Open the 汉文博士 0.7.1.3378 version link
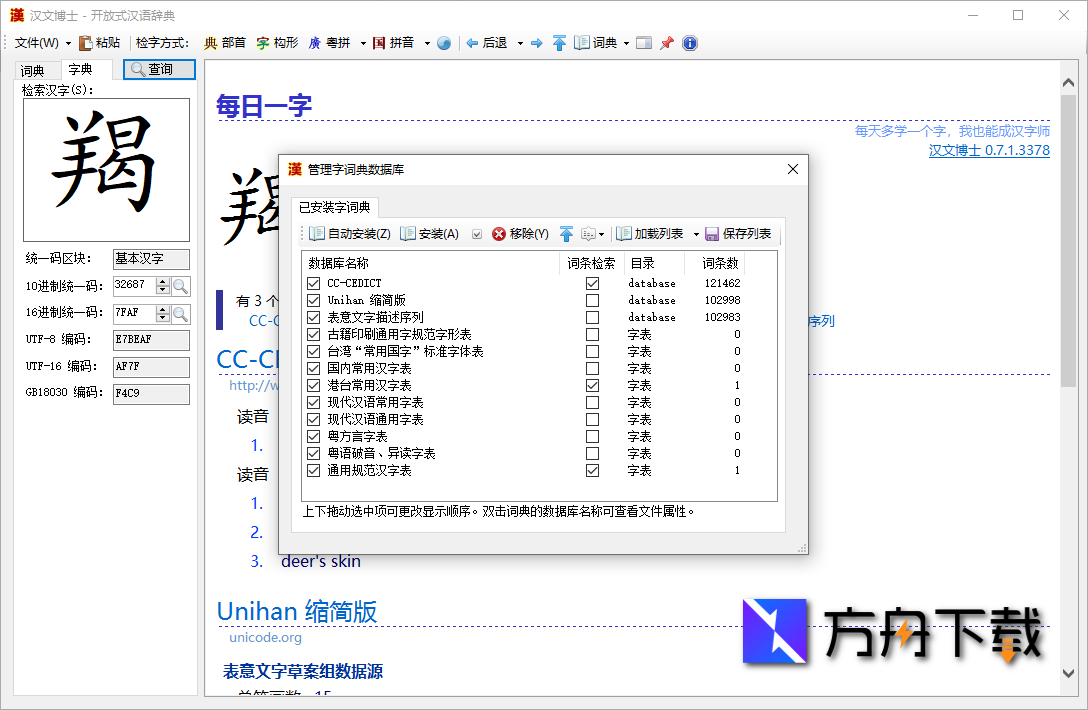Screen dimensions: 1088x710 [989, 149]
